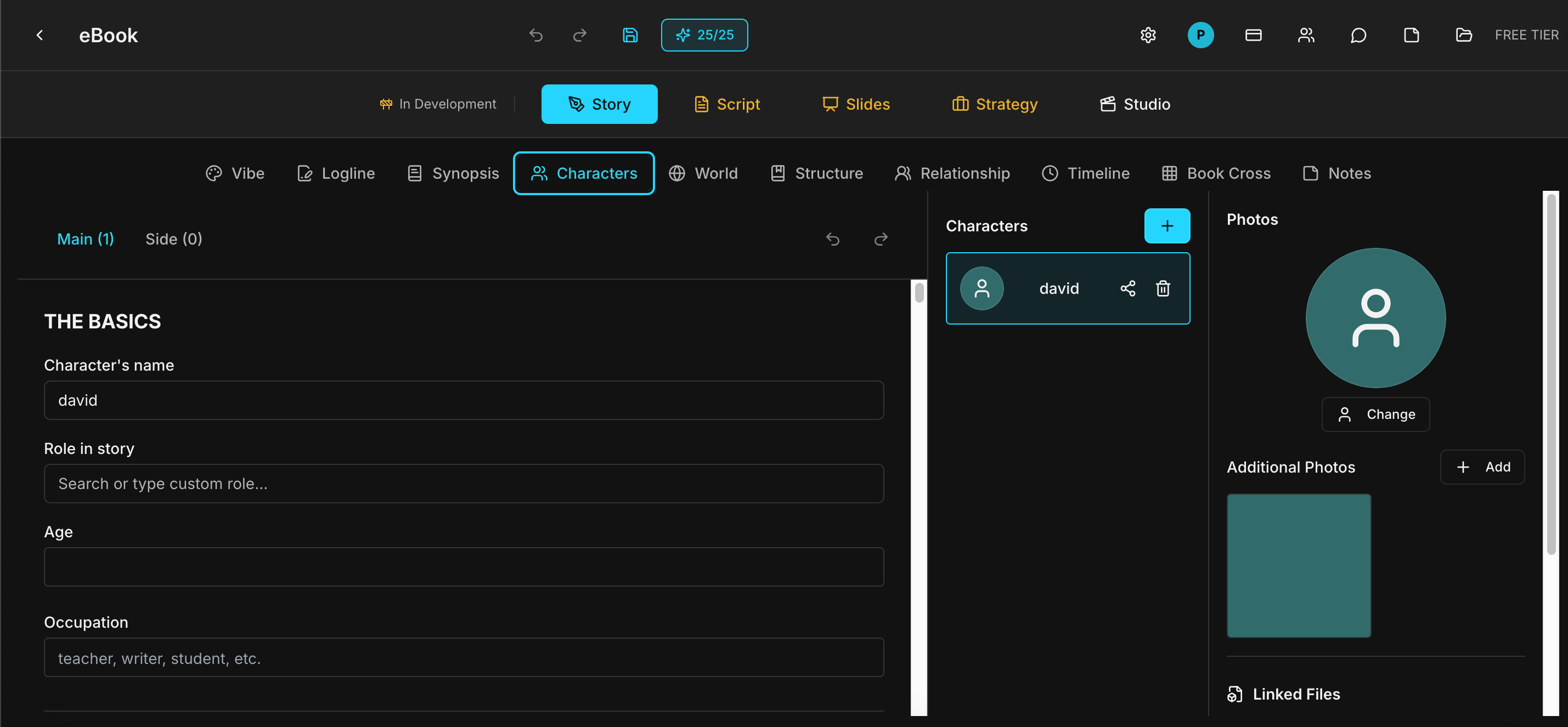The height and width of the screenshot is (727, 1568).
Task: Click the save icon in top toolbar
Action: 630,35
